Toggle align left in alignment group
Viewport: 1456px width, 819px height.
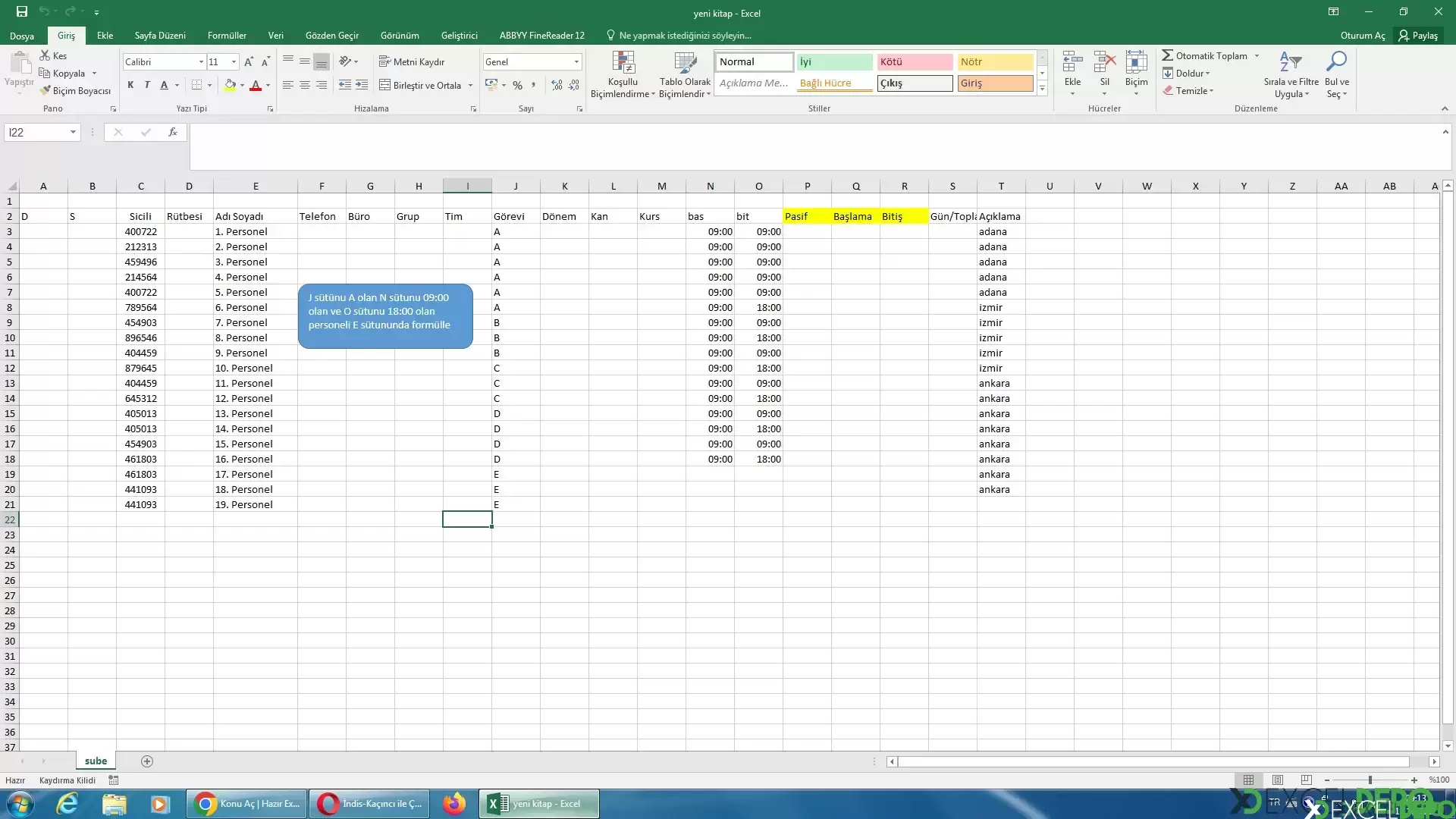pyautogui.click(x=288, y=85)
